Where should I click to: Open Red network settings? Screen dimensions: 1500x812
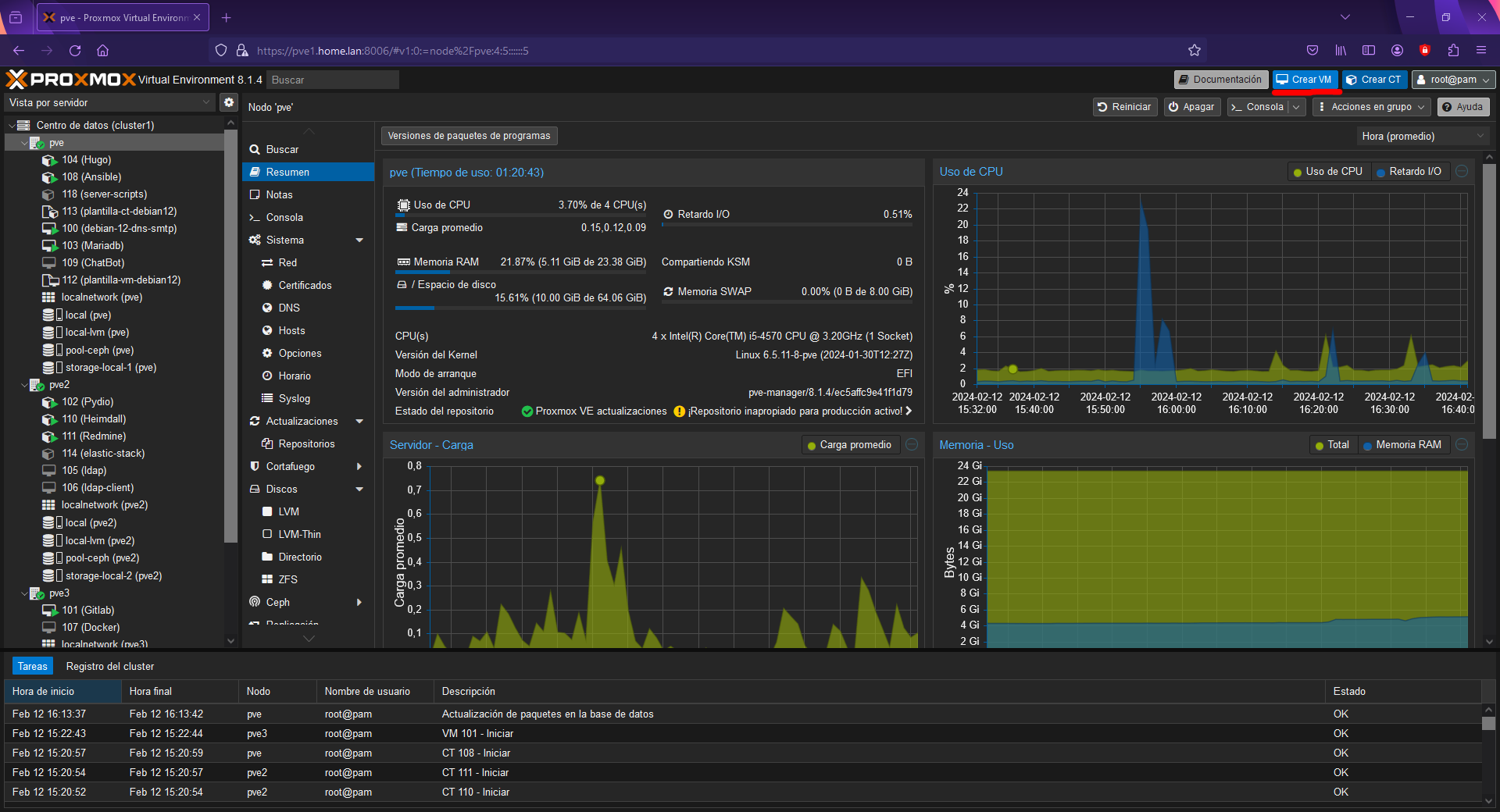[x=308, y=263]
